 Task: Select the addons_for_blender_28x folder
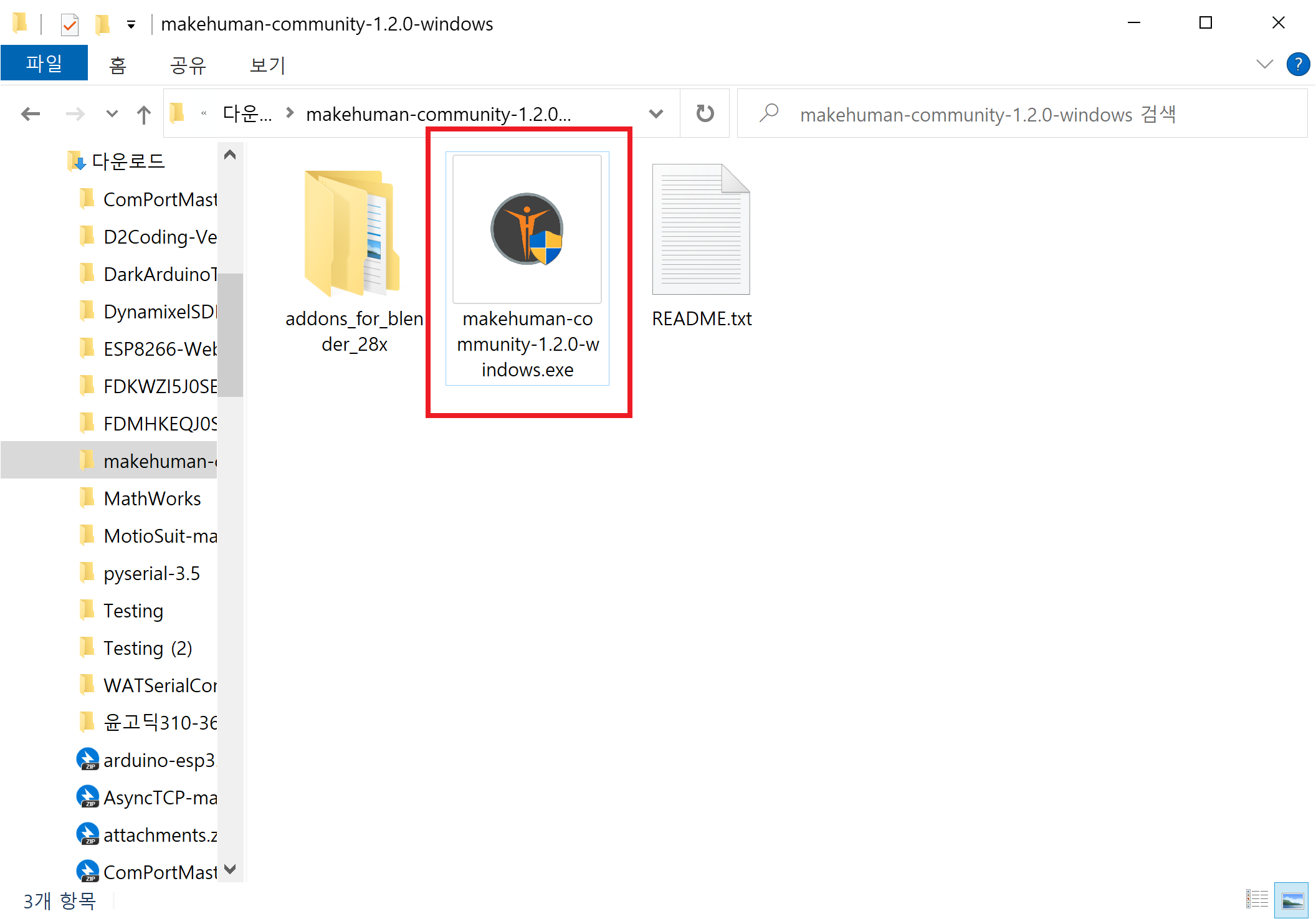click(353, 233)
